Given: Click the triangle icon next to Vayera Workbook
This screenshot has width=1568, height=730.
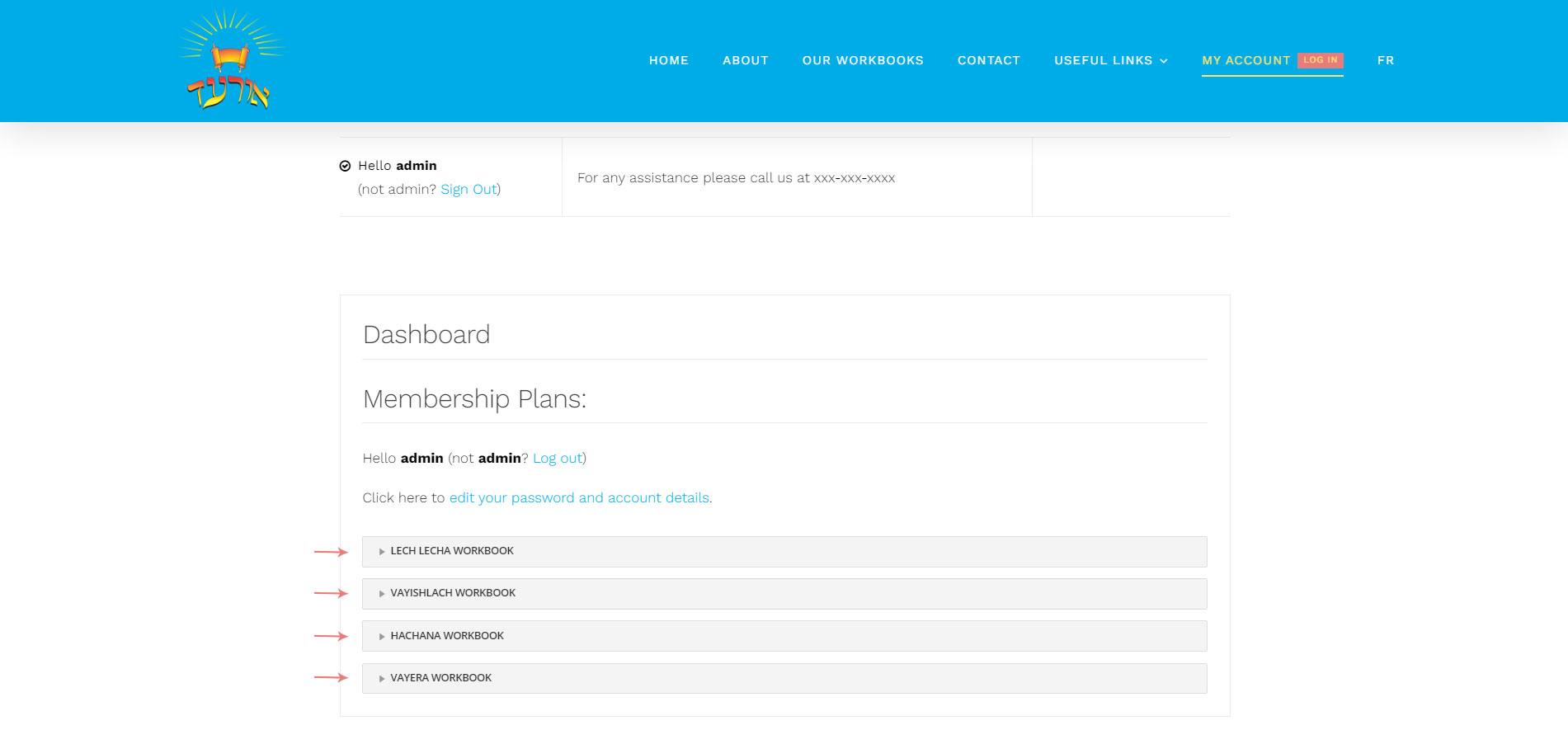Looking at the screenshot, I should click(382, 679).
